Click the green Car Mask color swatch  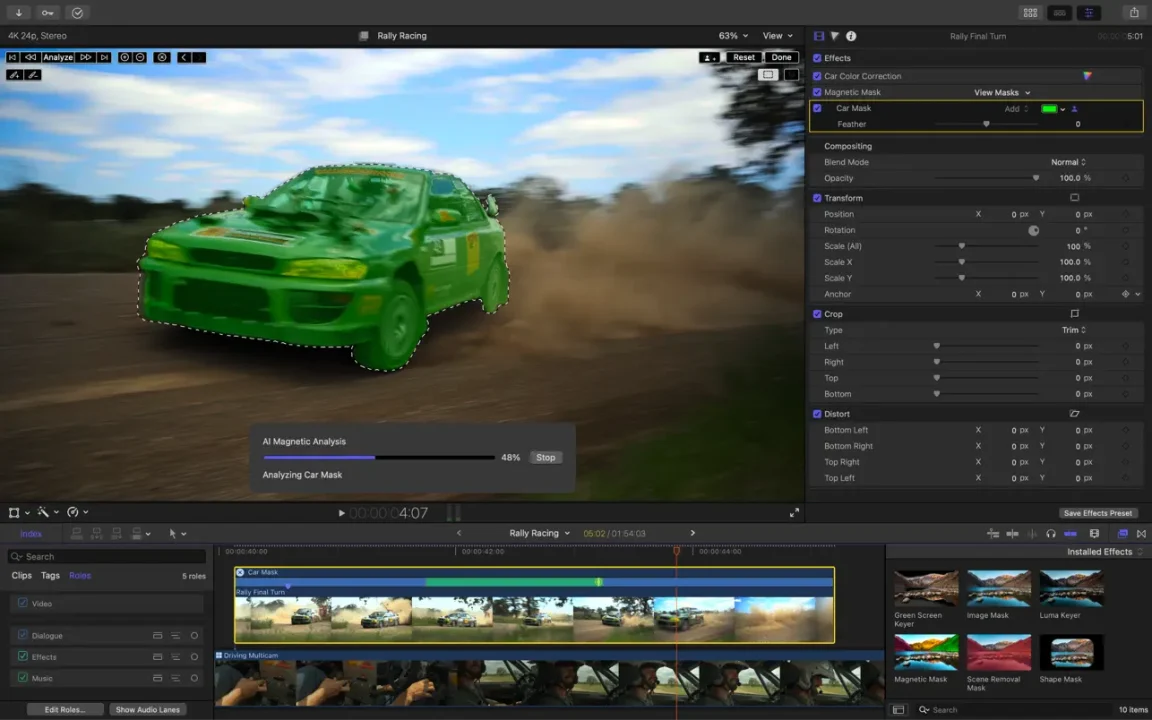click(1049, 109)
